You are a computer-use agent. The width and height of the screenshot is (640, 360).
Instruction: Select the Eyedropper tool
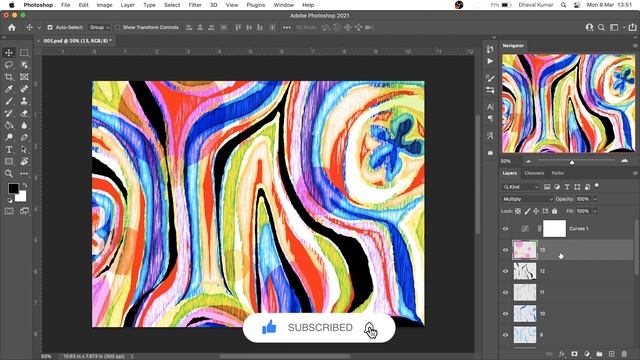pos(9,89)
